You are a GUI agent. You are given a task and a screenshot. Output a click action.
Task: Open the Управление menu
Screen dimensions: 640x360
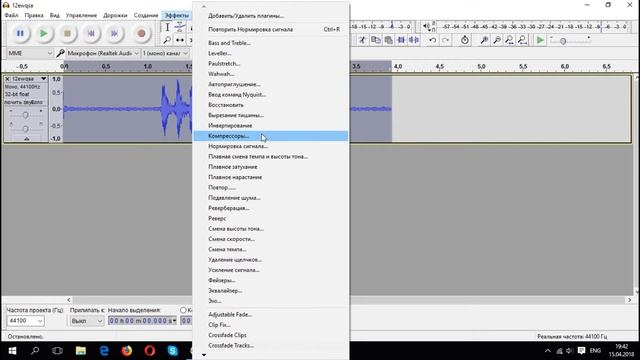pyautogui.click(x=81, y=15)
